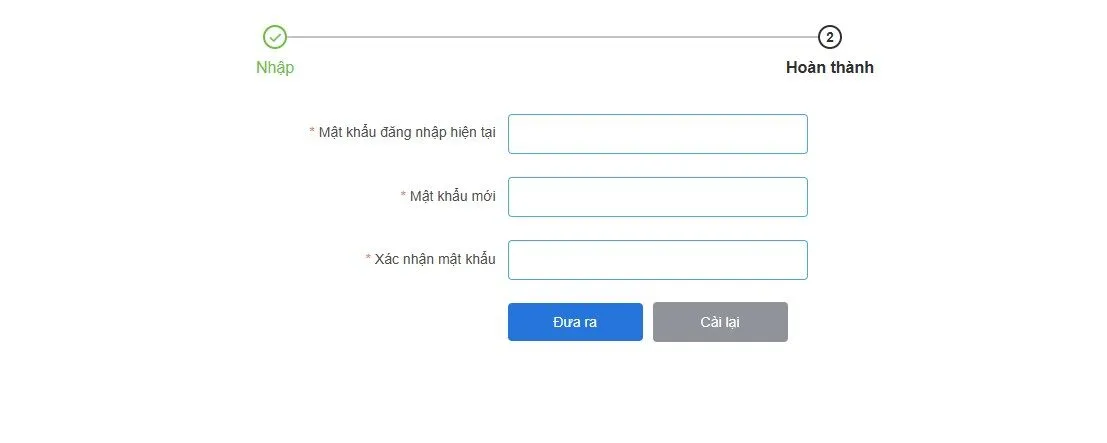Click the Xác nhận mật khẩu label text
The width and height of the screenshot is (1107, 443).
tap(435, 259)
